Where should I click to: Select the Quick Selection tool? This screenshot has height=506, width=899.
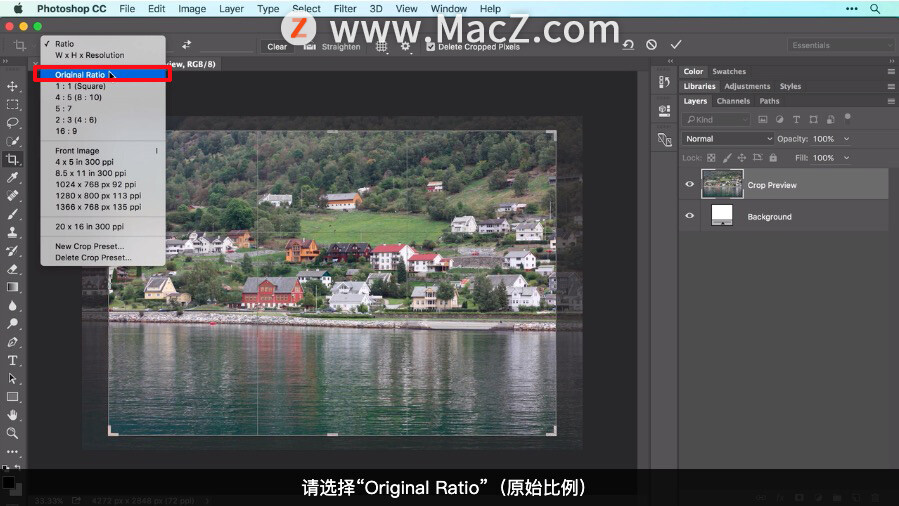(x=12, y=141)
